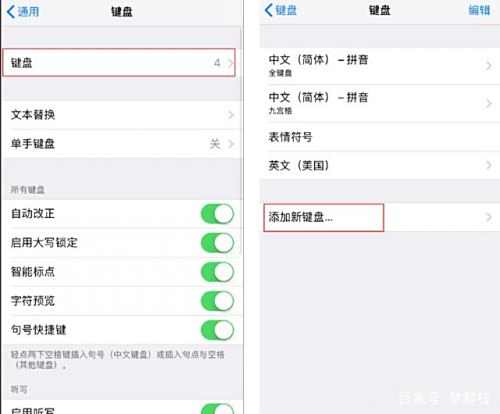Open 单手键盘 setting chevron
Viewport: 500px width, 414px height.
(x=231, y=144)
